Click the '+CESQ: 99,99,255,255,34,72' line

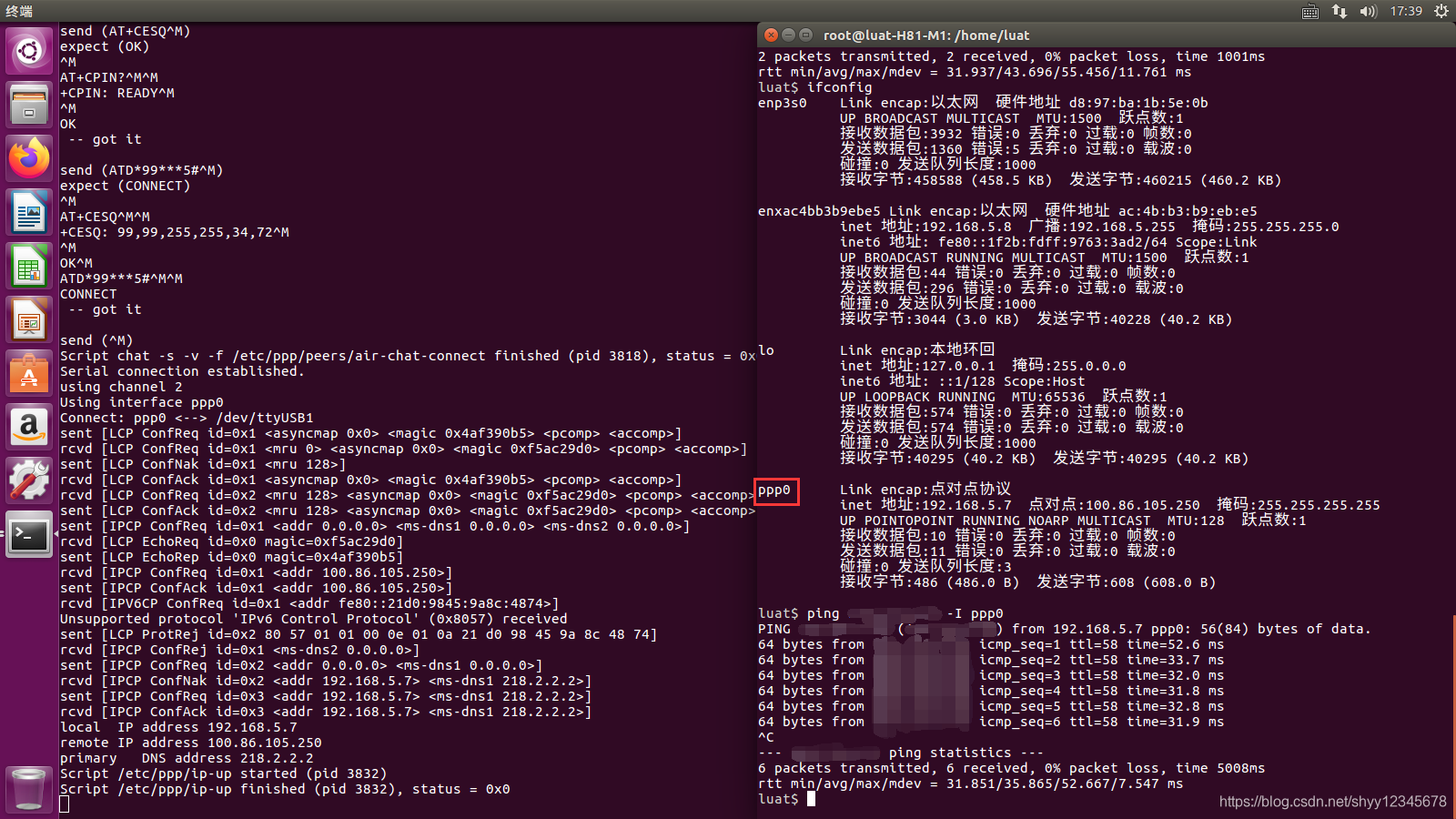click(175, 232)
